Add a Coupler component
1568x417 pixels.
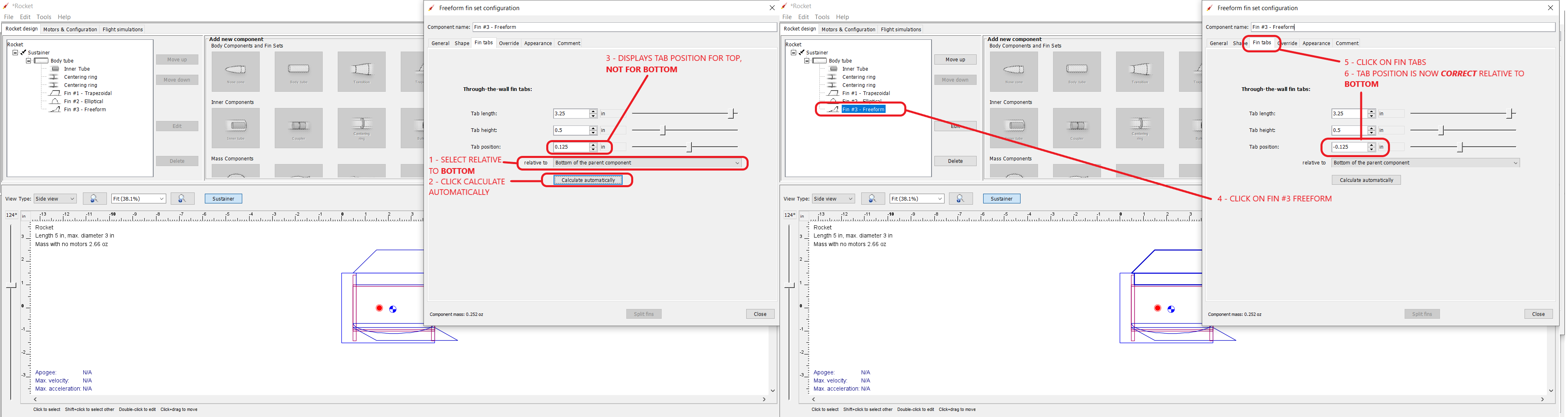[298, 127]
